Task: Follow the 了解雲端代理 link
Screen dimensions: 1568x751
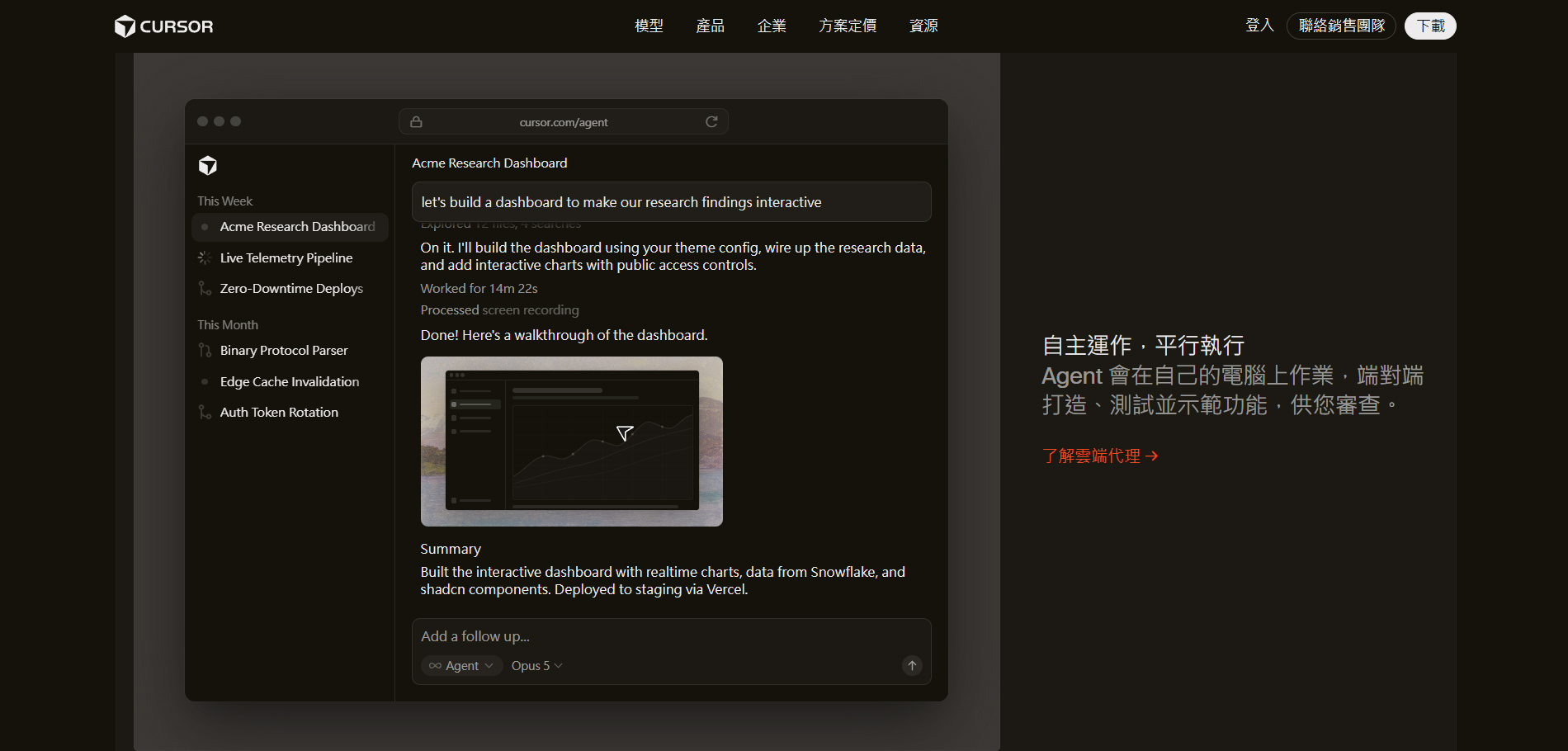Action: tap(1100, 456)
